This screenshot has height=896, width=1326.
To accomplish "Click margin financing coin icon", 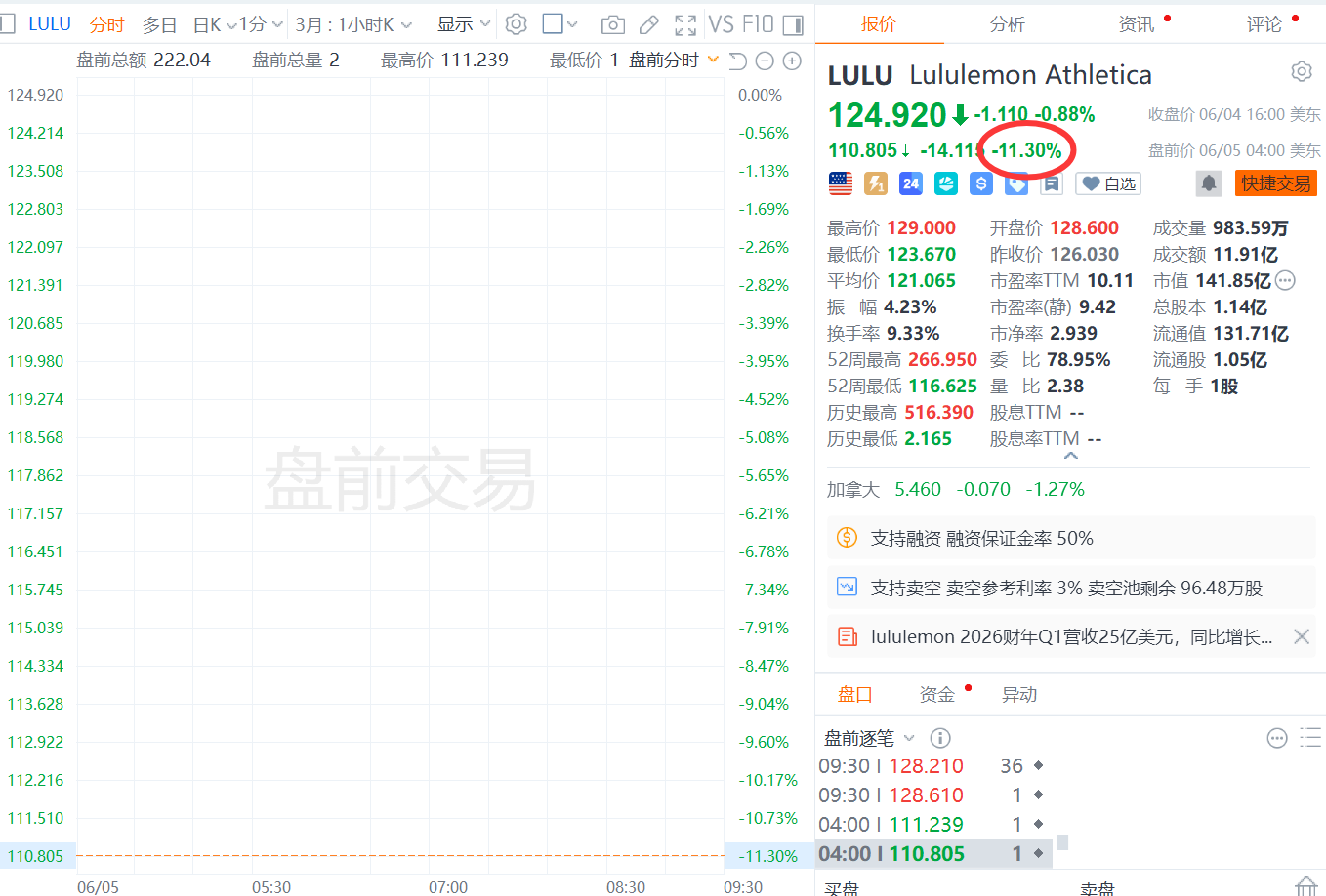I will tap(847, 538).
